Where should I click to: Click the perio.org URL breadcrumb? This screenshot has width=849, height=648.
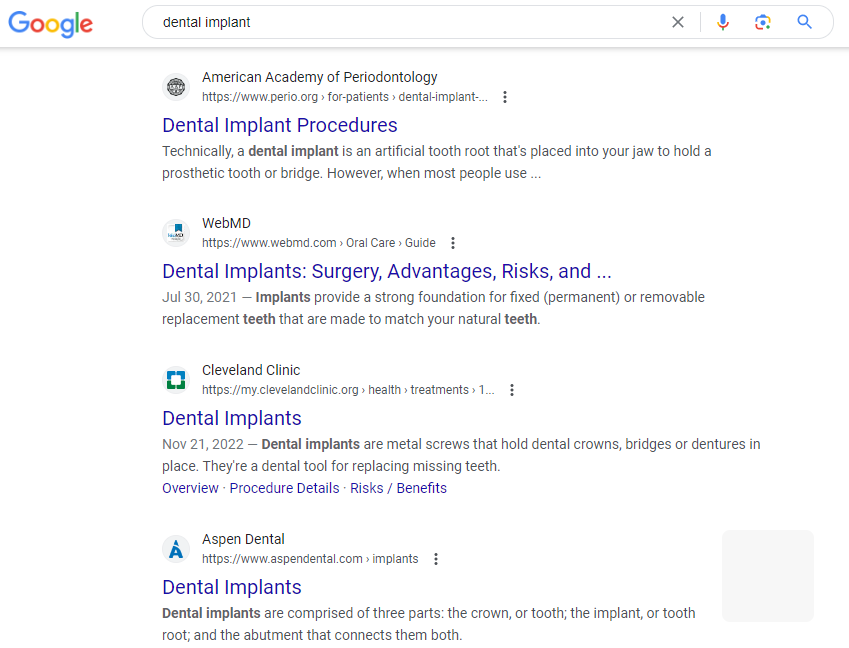coord(344,97)
